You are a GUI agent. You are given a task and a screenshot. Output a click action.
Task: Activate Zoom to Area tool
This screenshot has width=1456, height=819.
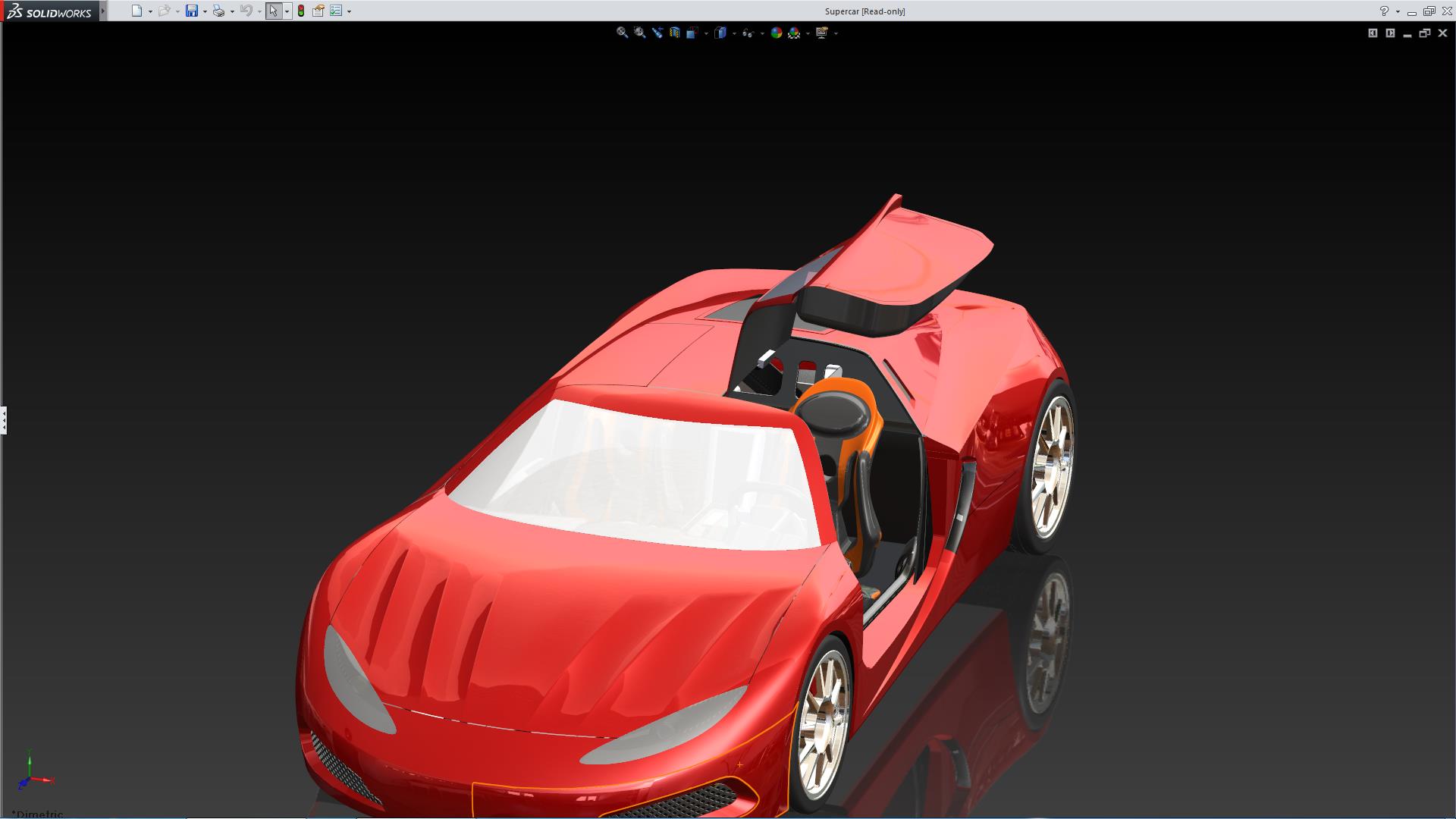click(639, 33)
